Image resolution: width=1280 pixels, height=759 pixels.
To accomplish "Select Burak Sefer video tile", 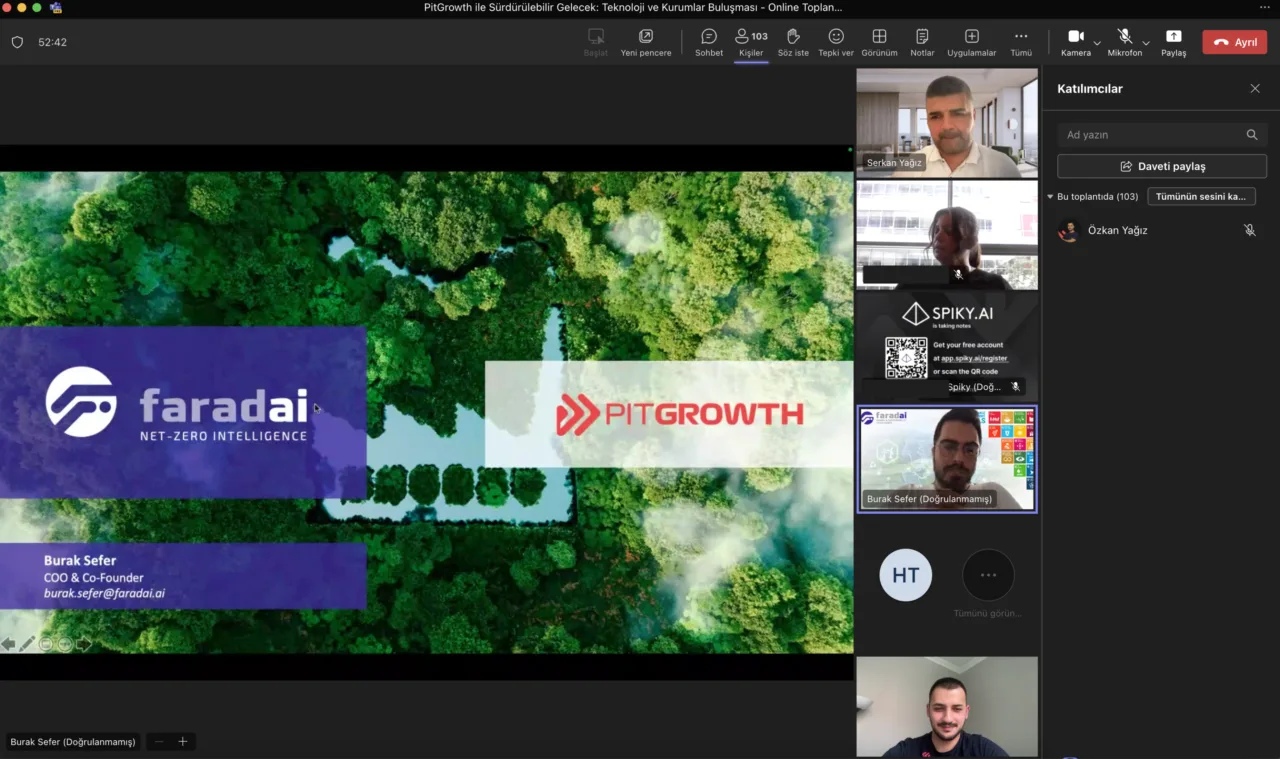I will [x=947, y=459].
